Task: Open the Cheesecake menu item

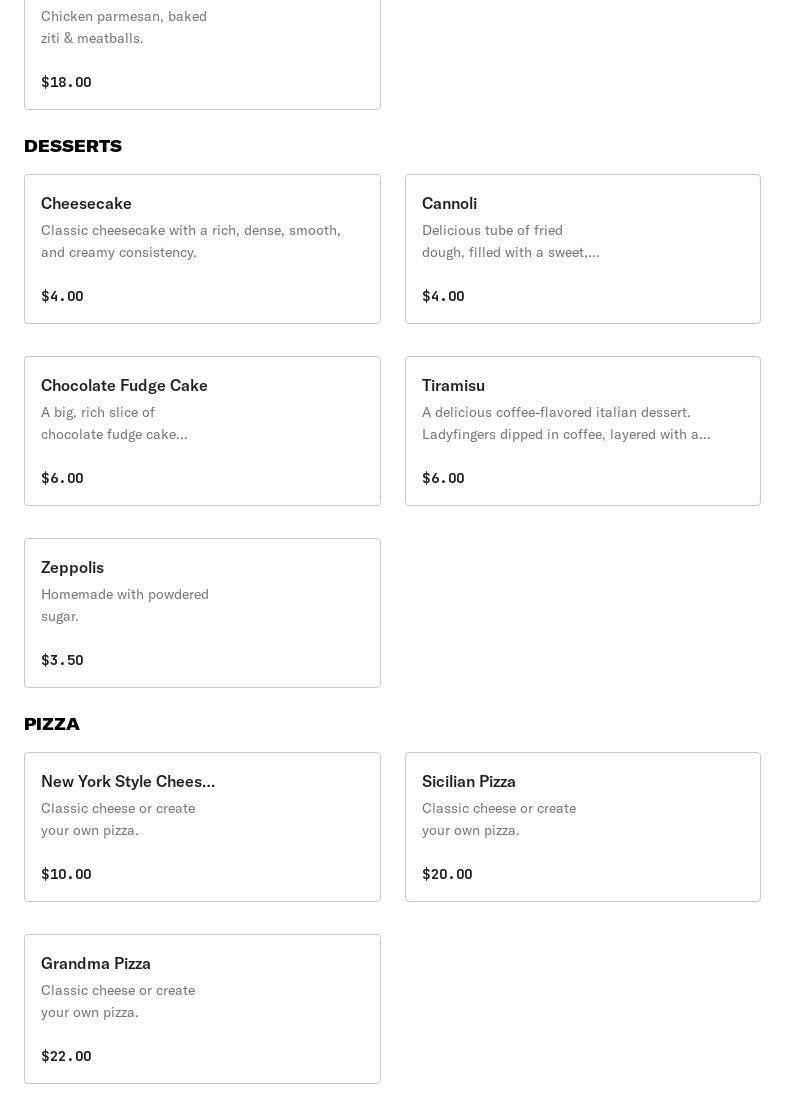Action: tap(202, 249)
